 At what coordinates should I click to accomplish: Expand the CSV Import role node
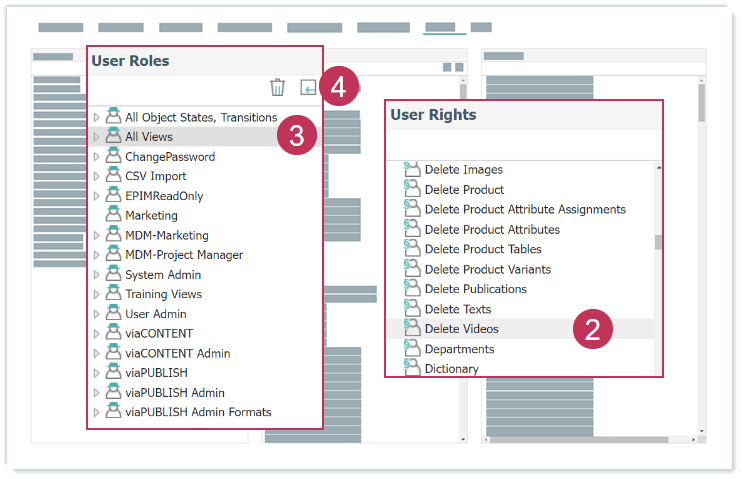pyautogui.click(x=97, y=177)
